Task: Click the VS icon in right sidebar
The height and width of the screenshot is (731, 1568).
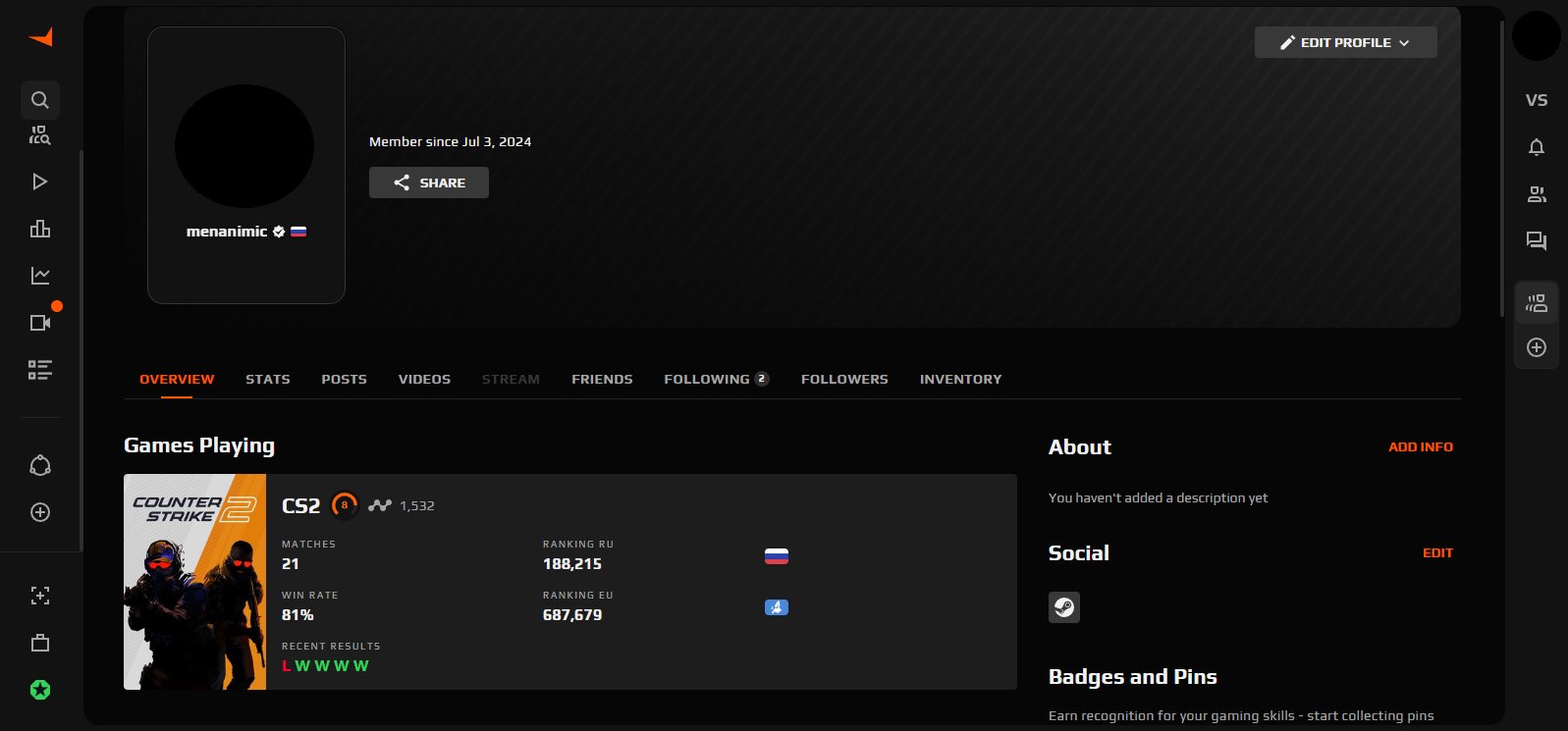Action: pos(1537,100)
